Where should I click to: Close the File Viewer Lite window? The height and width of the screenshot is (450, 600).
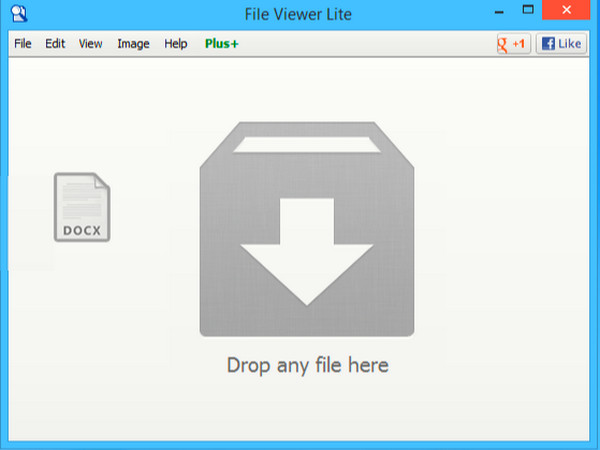click(x=566, y=10)
